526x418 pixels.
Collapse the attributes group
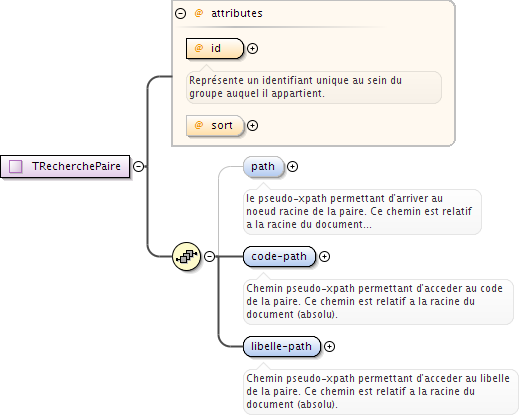pyautogui.click(x=180, y=13)
